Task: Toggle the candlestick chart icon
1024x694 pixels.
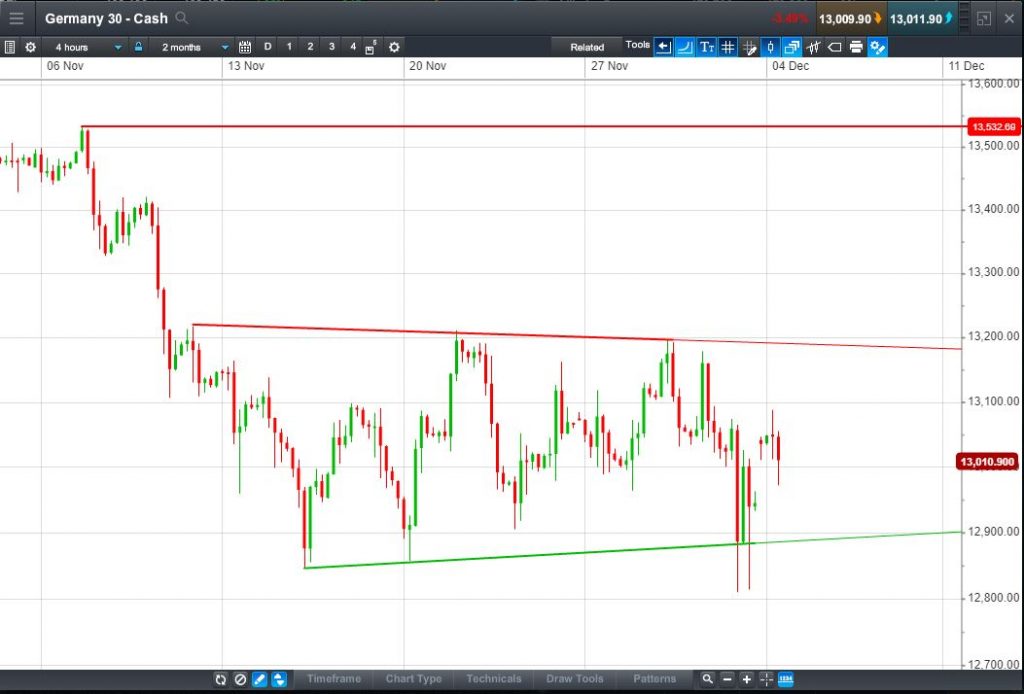Action: 771,47
